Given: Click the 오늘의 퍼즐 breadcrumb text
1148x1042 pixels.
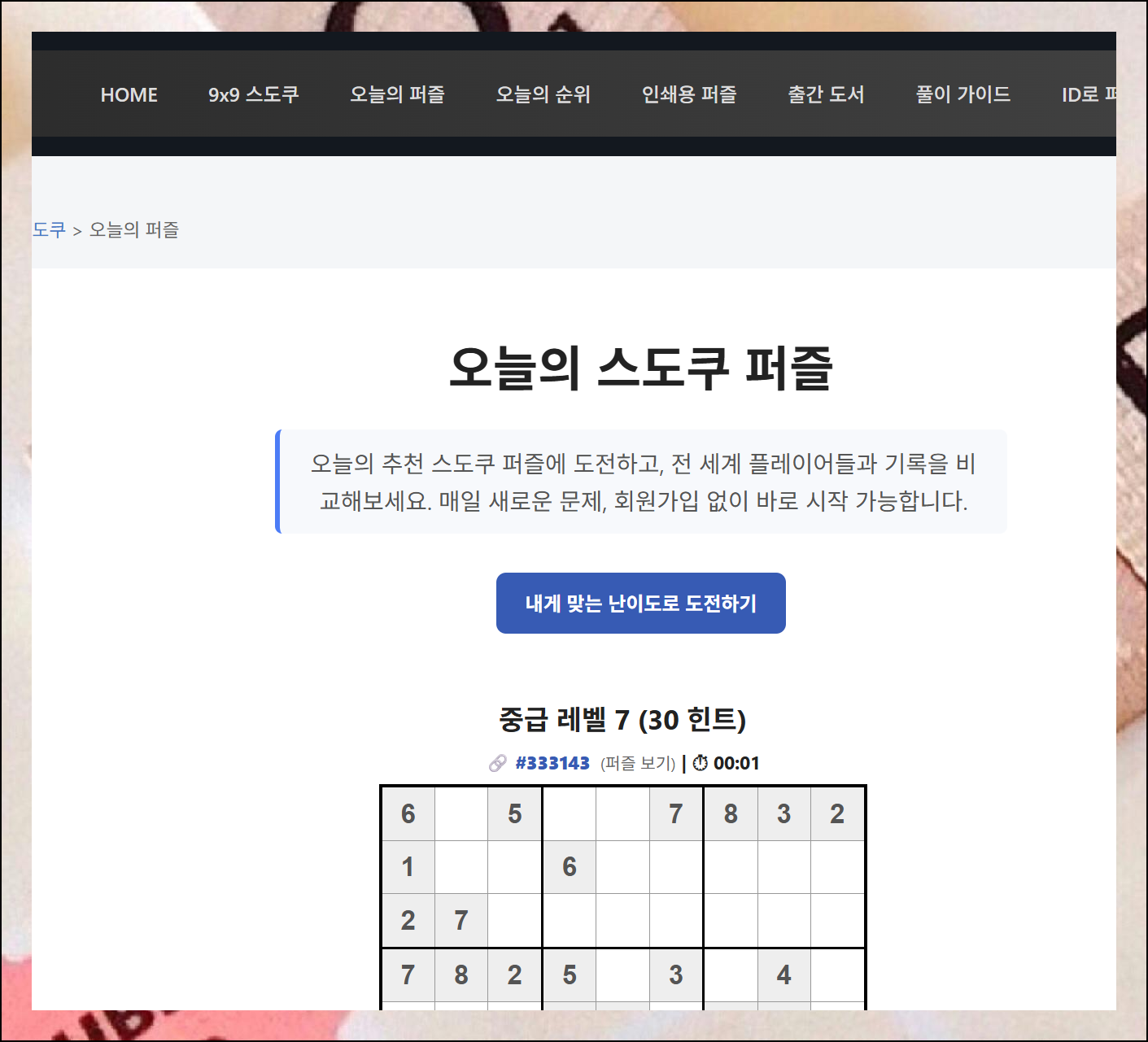Looking at the screenshot, I should pyautogui.click(x=134, y=230).
